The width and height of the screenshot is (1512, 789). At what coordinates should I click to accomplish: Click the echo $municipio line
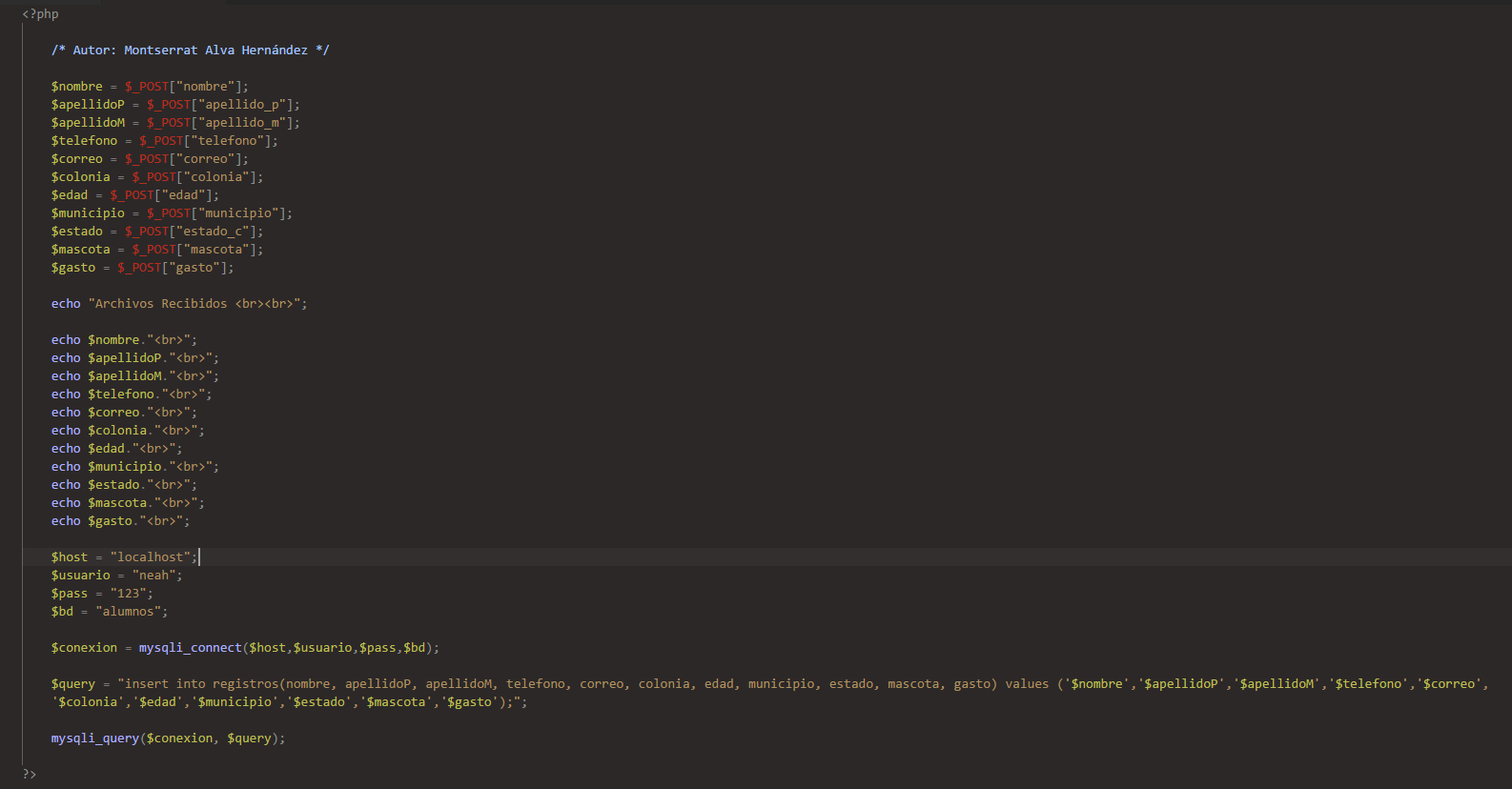coord(135,467)
